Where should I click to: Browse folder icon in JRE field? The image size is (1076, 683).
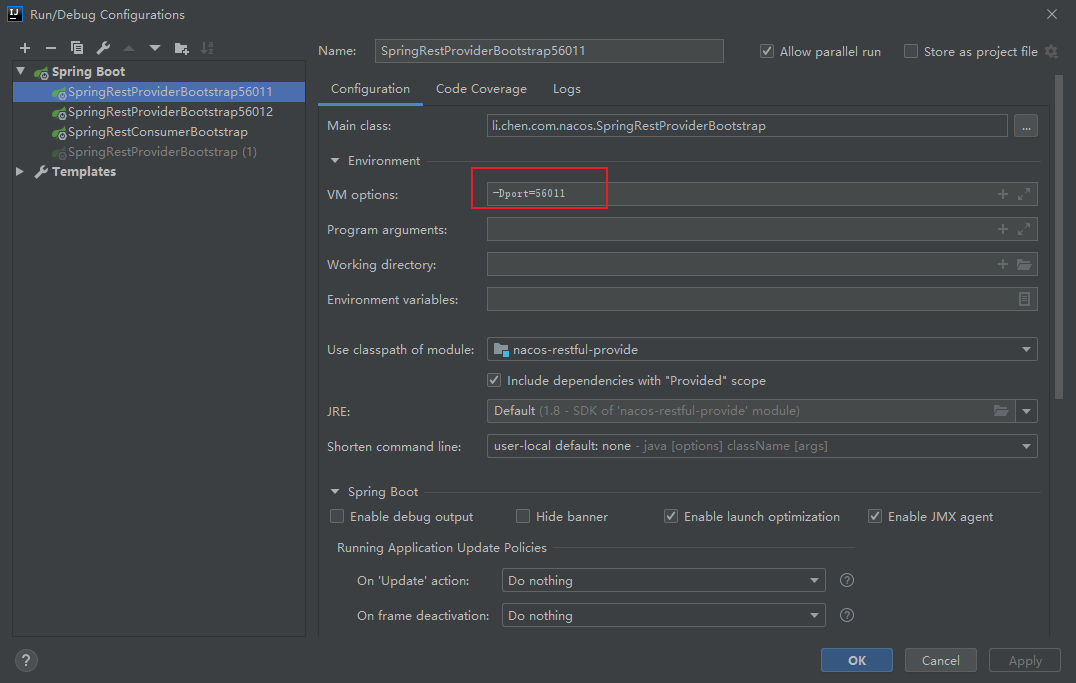1001,411
